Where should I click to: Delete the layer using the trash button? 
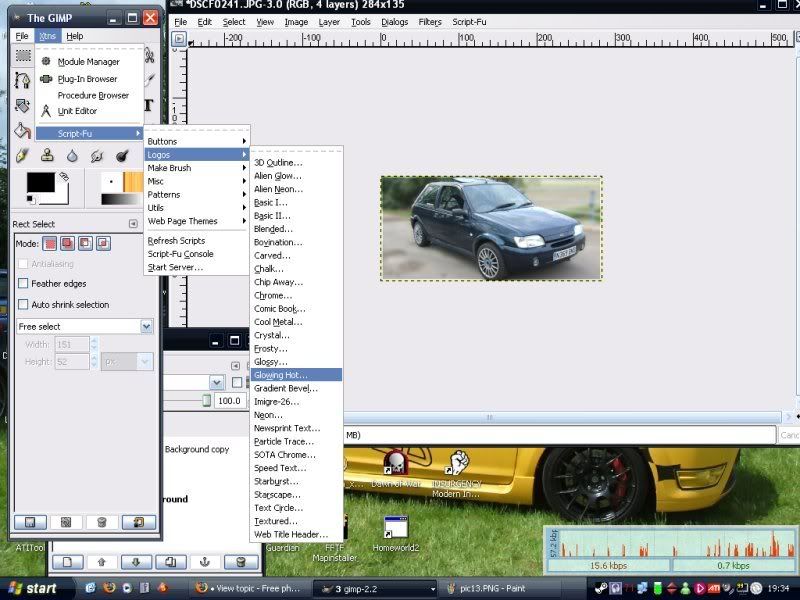coord(241,562)
